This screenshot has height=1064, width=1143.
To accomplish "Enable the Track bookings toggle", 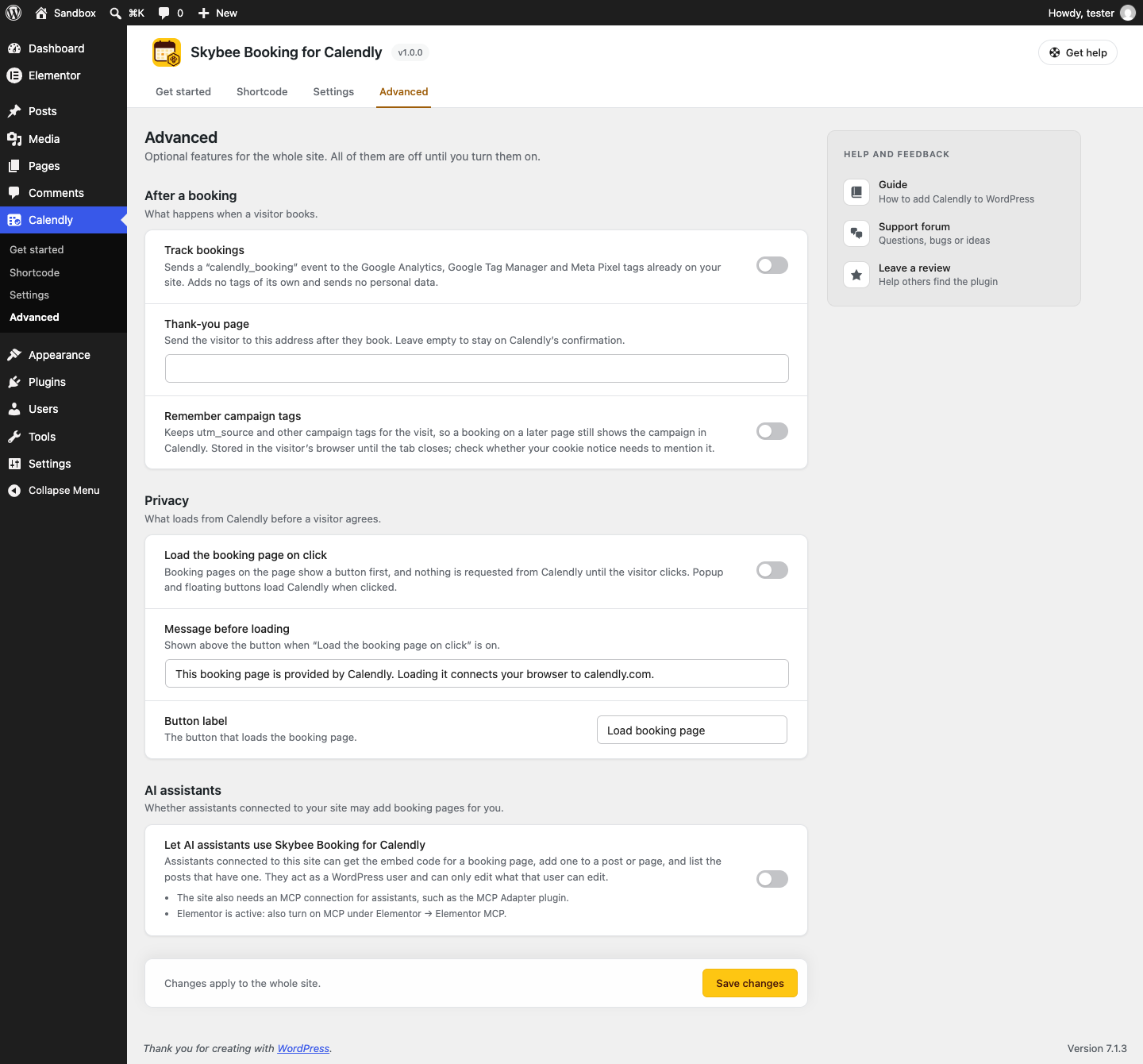I will pos(772,265).
